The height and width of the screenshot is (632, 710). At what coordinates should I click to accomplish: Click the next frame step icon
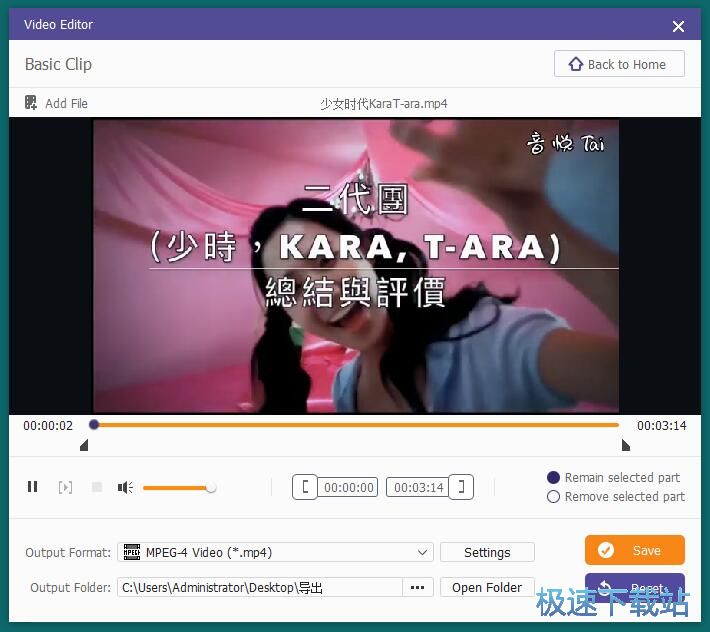(x=65, y=487)
